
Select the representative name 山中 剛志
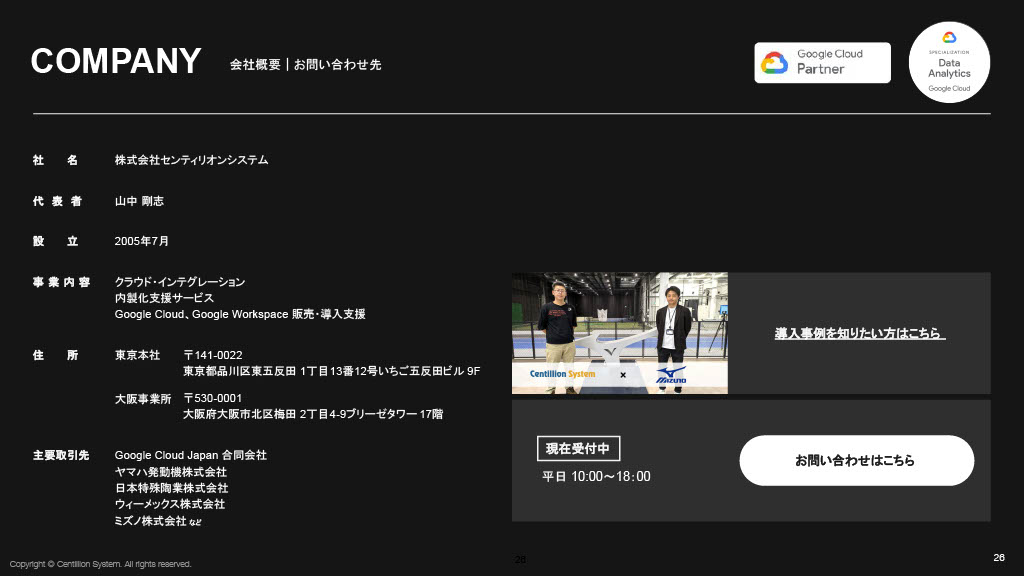click(139, 201)
